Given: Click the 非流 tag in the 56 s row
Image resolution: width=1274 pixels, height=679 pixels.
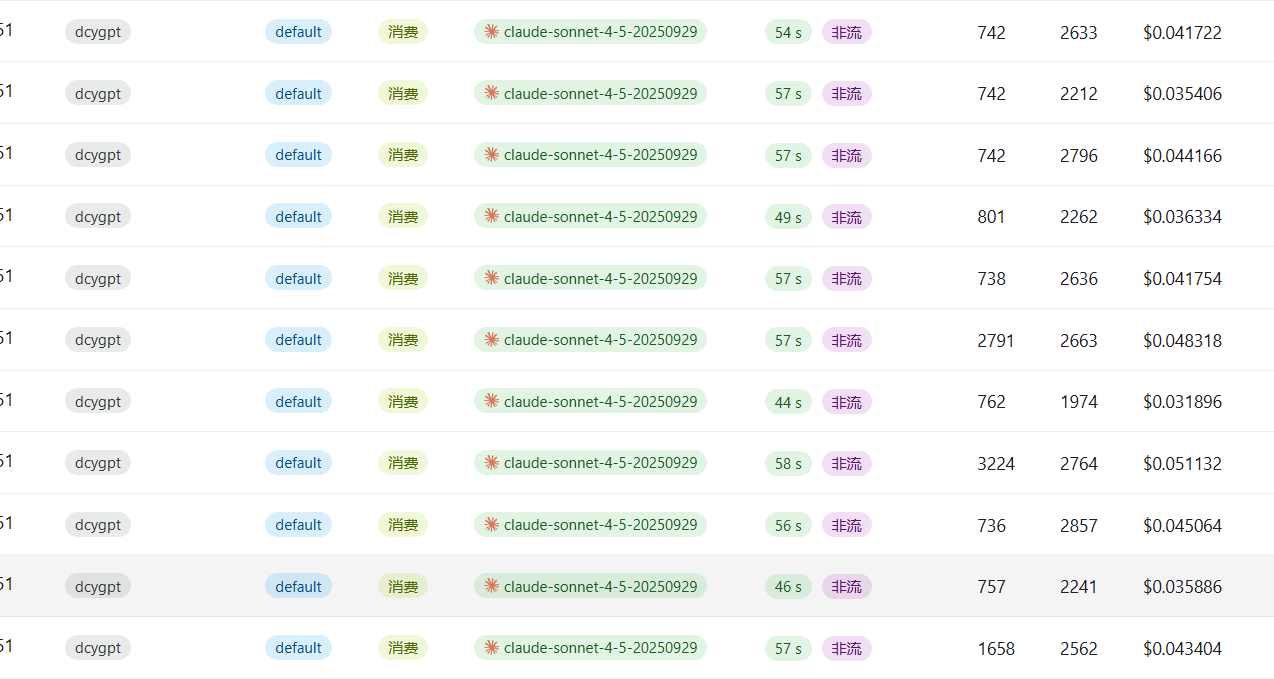Looking at the screenshot, I should (x=846, y=525).
